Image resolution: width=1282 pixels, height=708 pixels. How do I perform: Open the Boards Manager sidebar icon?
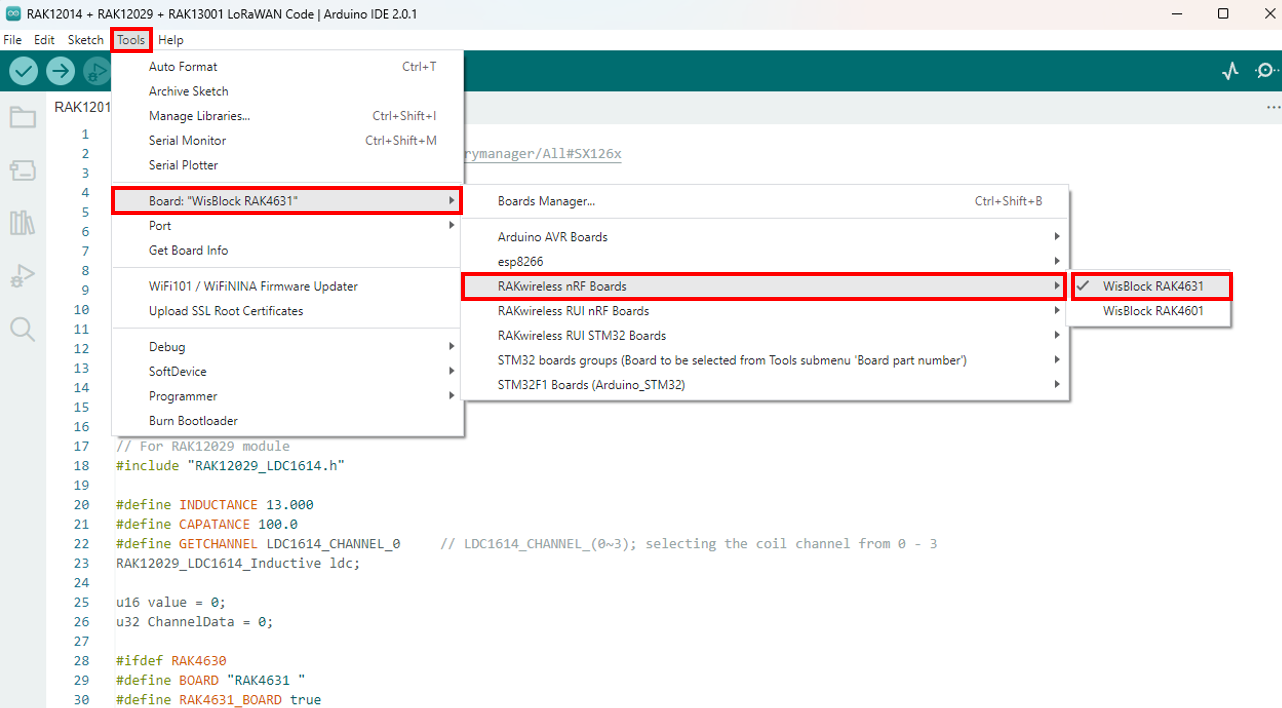point(22,171)
